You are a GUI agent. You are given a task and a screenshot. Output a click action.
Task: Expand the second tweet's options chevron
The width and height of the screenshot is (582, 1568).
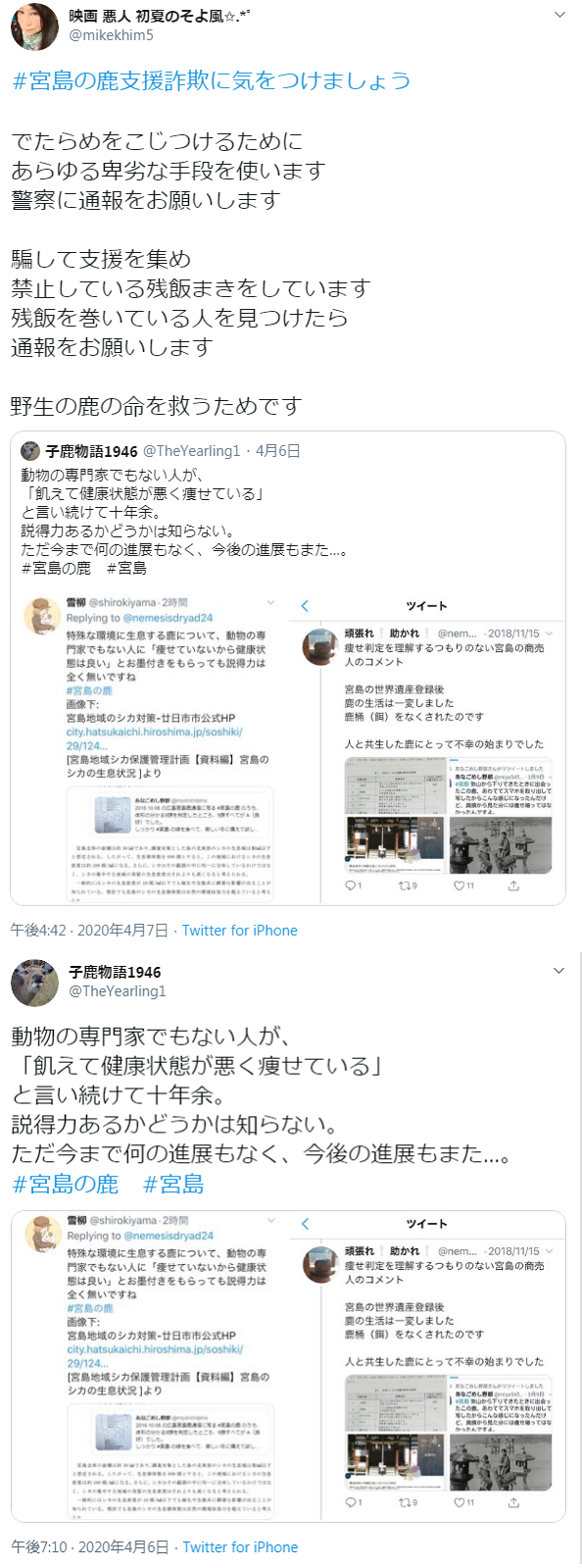(x=559, y=971)
